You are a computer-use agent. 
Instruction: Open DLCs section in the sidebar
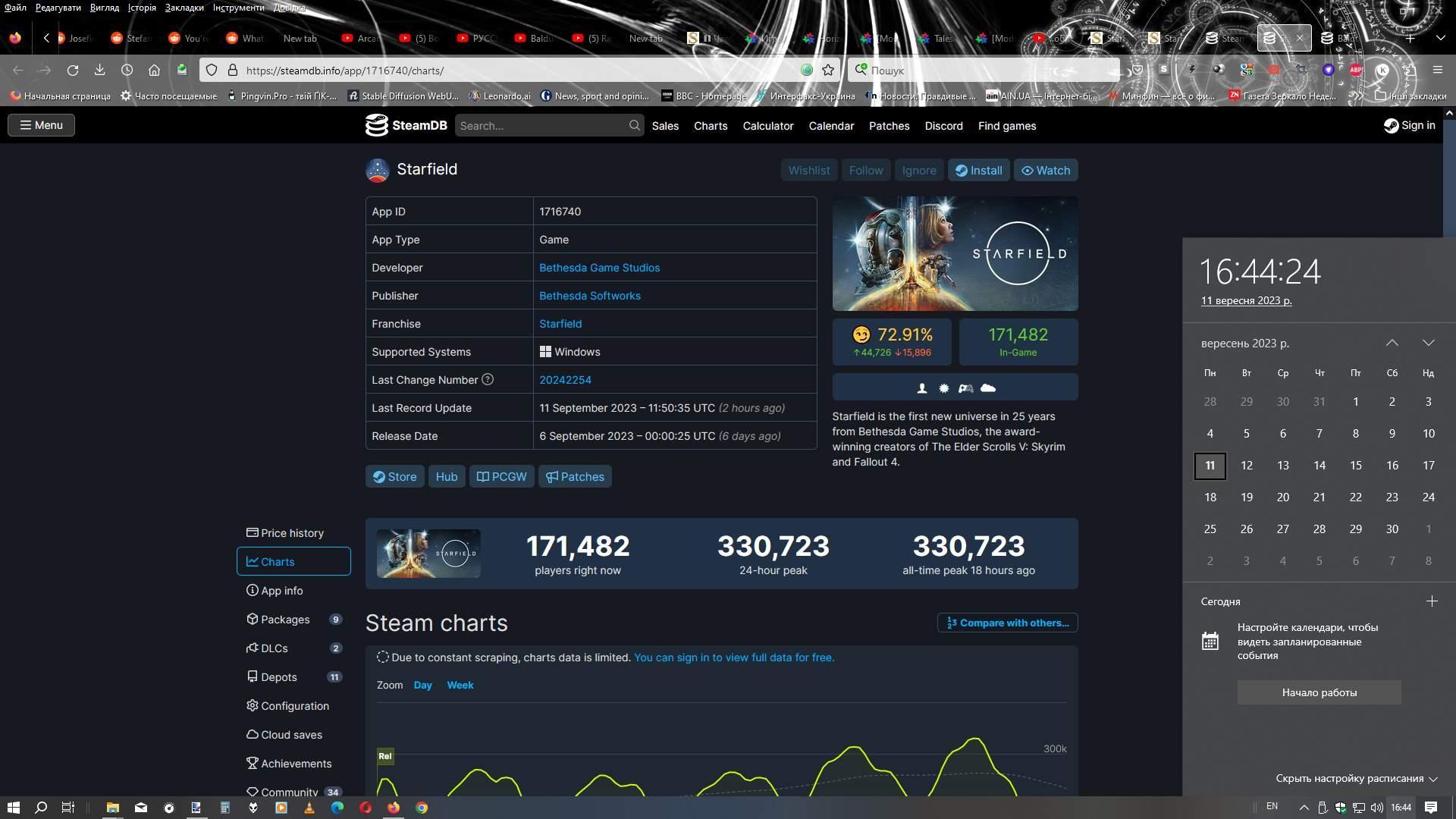(x=293, y=648)
